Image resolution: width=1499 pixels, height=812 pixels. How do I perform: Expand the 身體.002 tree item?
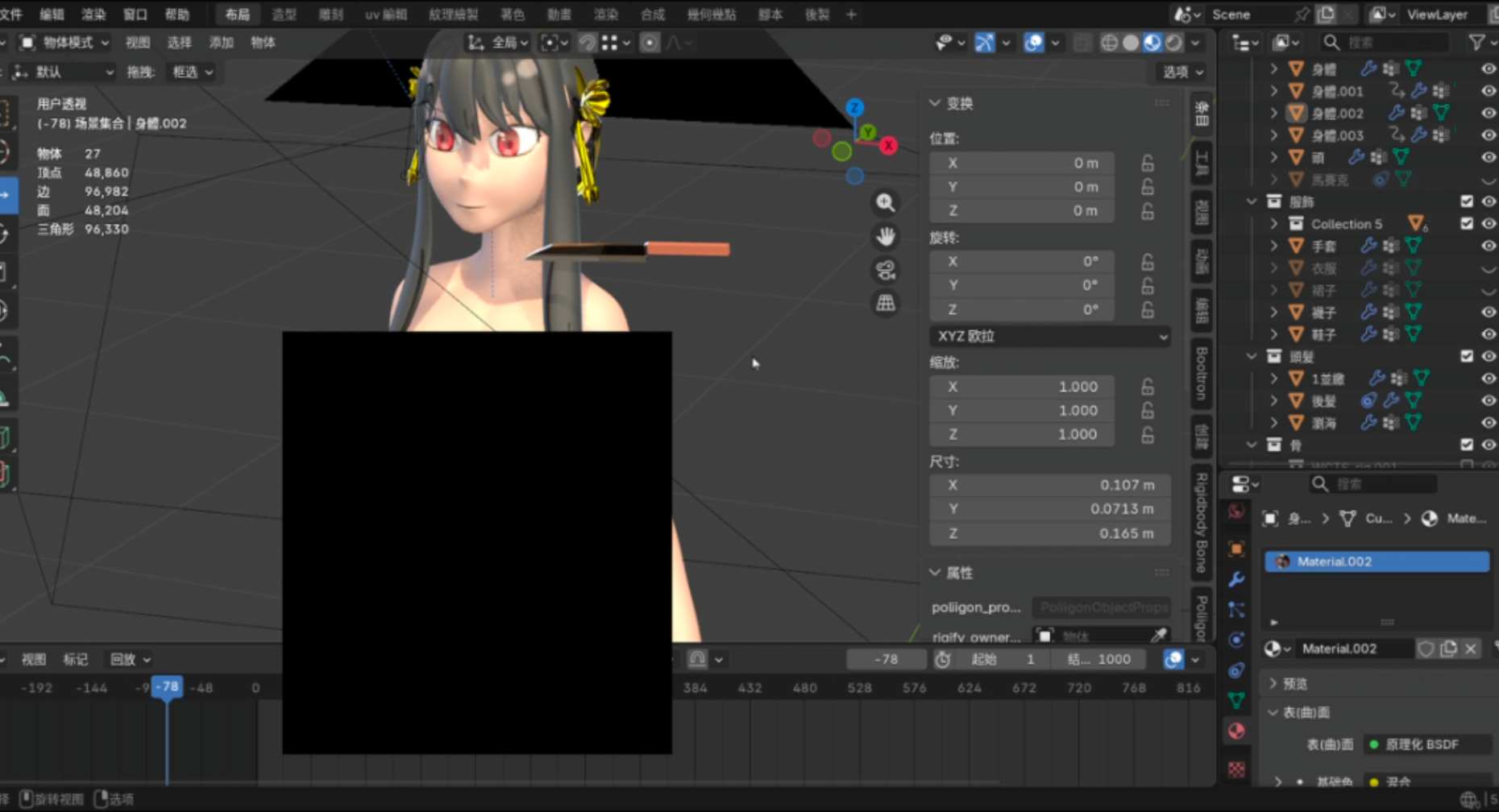click(1274, 113)
